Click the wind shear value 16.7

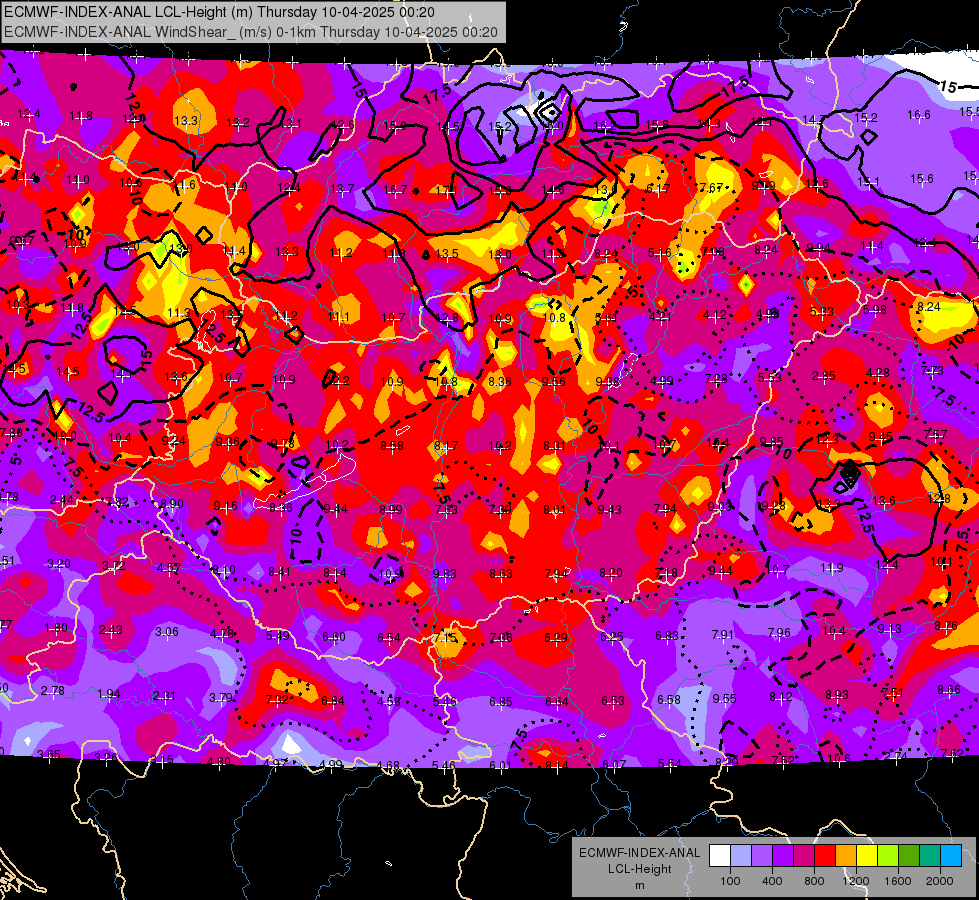tap(395, 189)
